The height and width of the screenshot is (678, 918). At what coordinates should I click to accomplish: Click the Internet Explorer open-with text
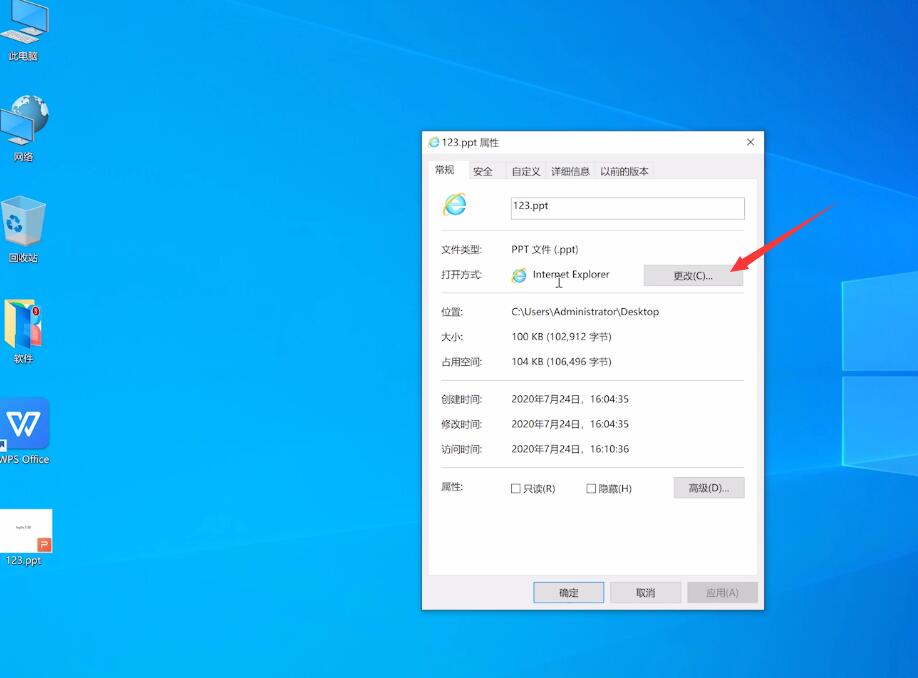[x=571, y=274]
